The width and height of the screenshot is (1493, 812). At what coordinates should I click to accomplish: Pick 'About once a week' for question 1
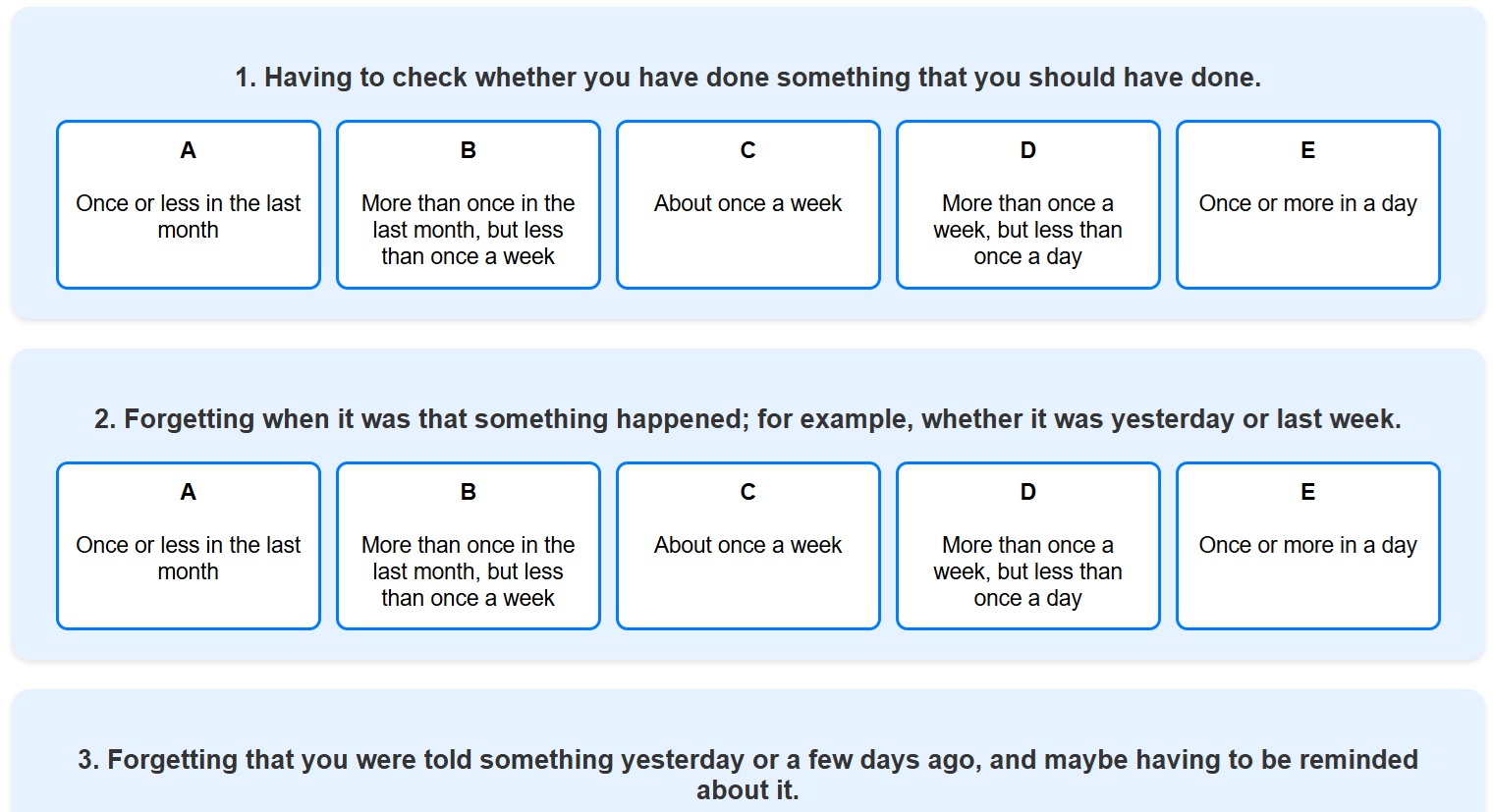click(748, 204)
